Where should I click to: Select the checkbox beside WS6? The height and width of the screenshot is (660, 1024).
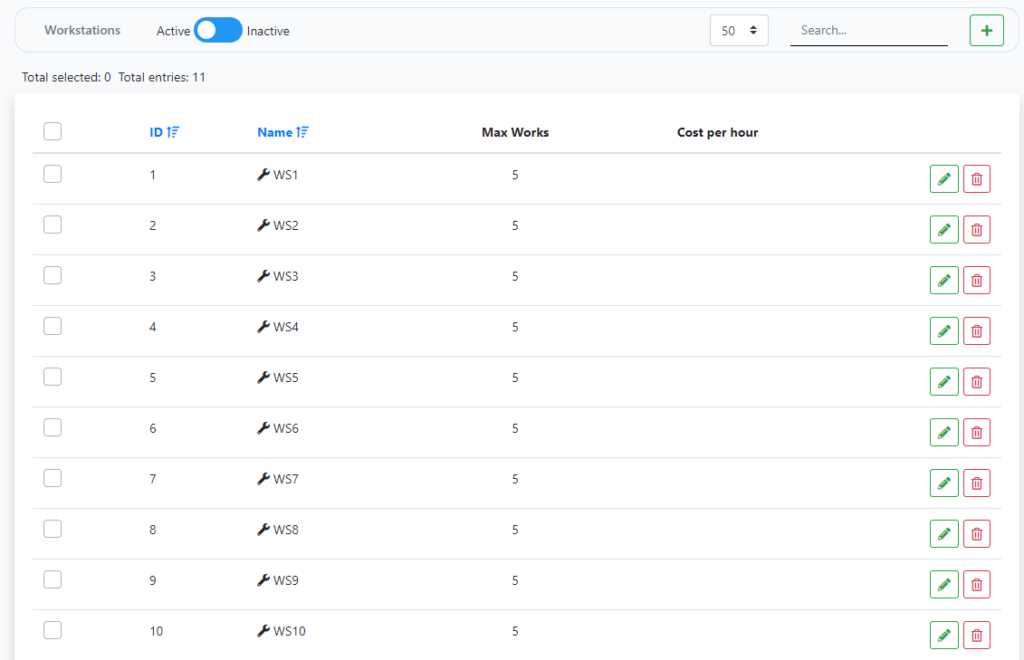pyautogui.click(x=53, y=427)
